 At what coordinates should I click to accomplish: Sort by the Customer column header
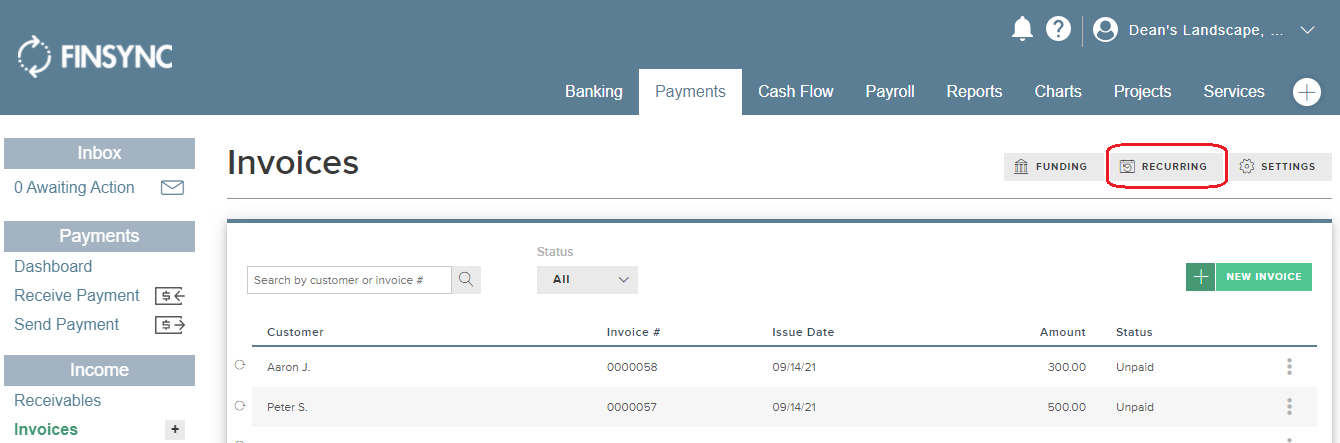point(295,332)
